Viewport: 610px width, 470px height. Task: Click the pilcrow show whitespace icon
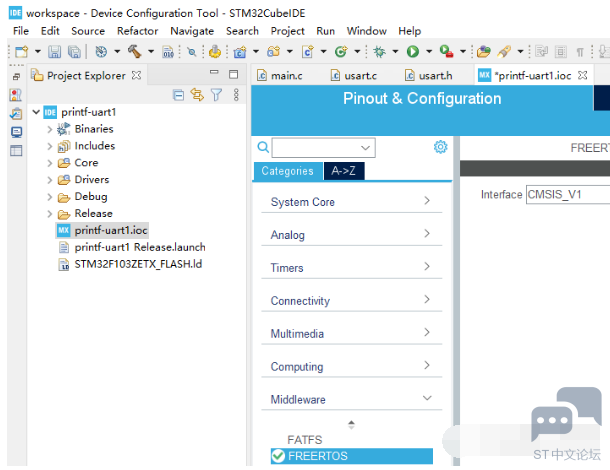[580, 52]
